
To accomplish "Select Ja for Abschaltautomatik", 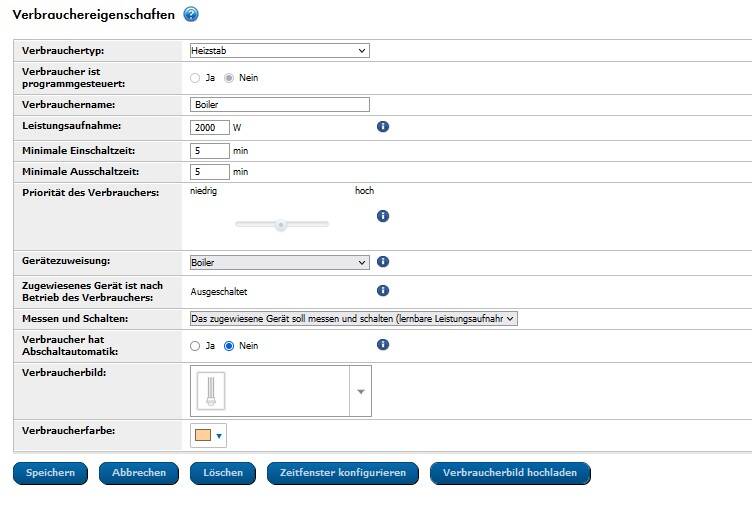I will tap(195, 346).
